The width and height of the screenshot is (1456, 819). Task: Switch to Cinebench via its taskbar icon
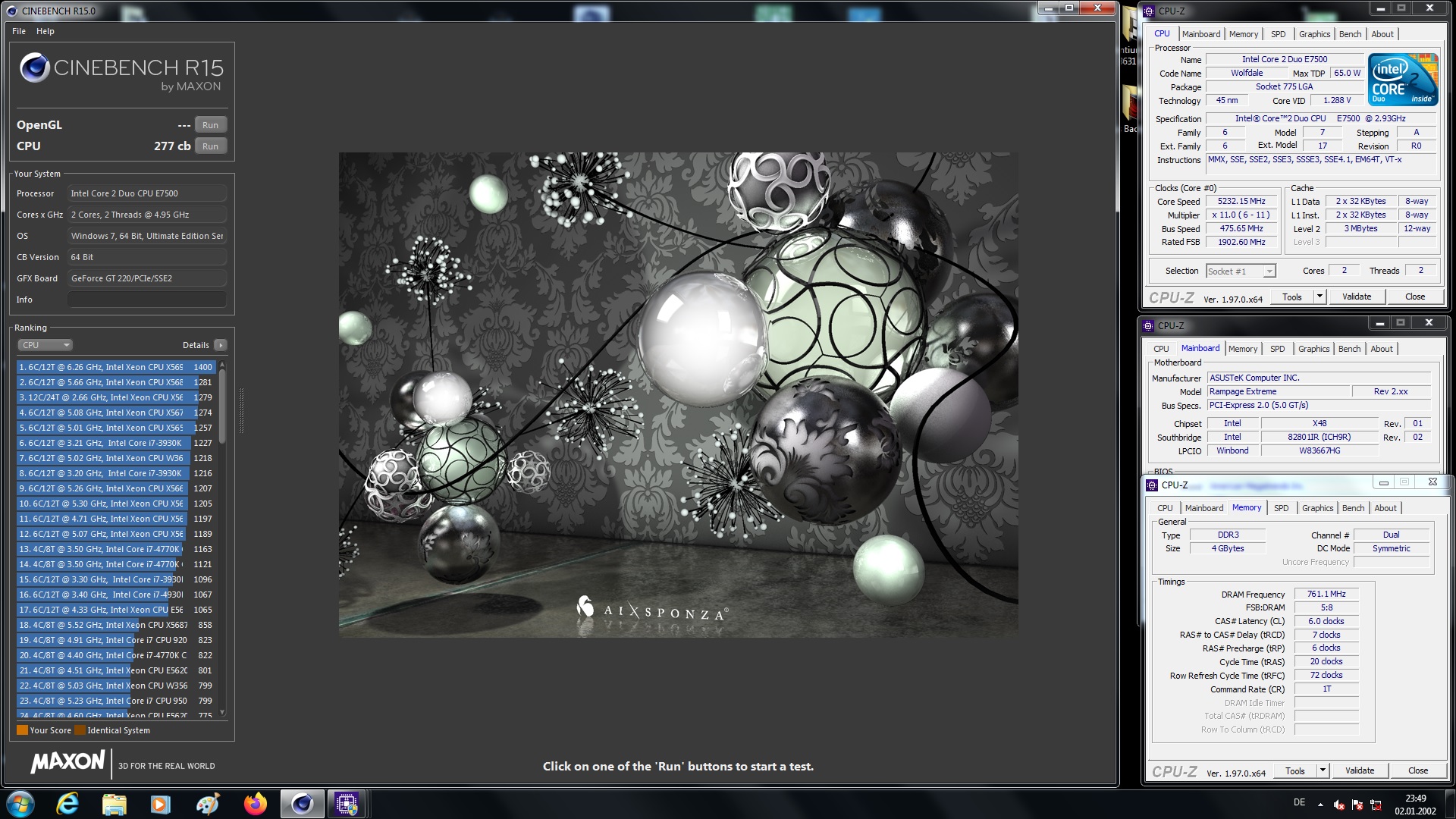302,804
